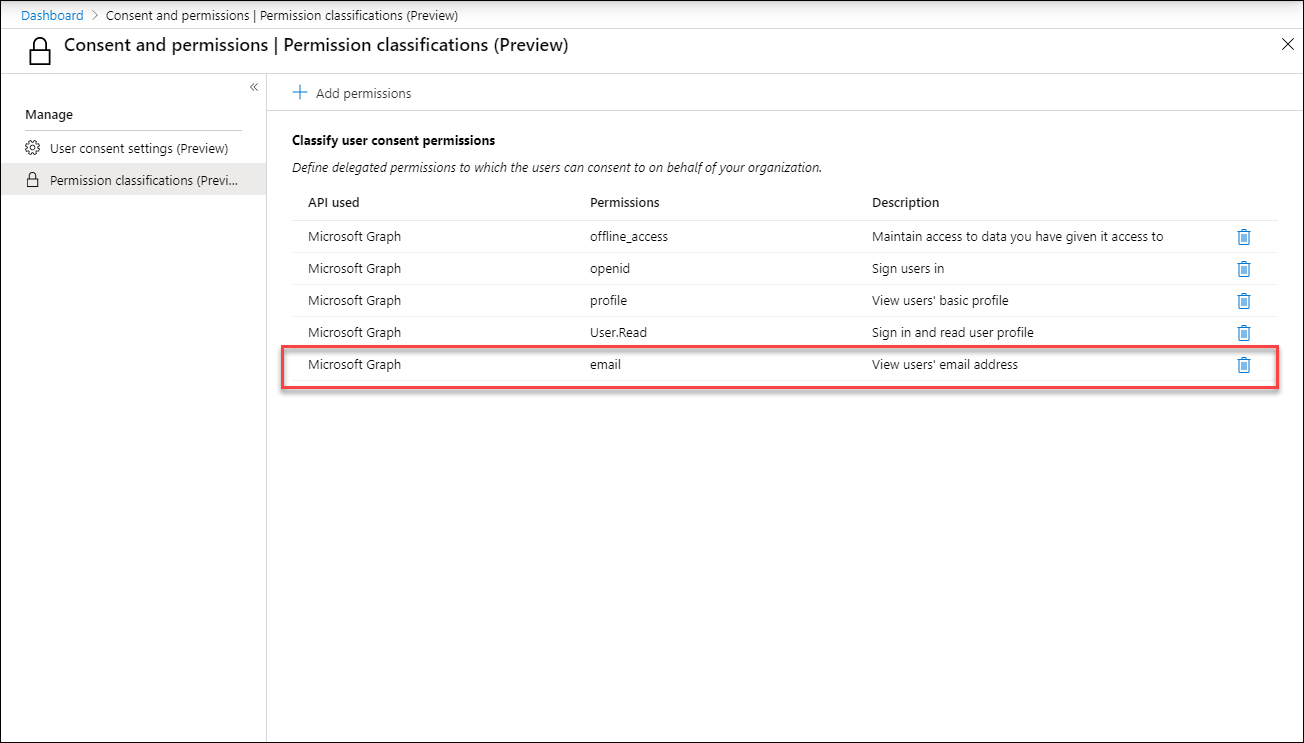Viewport: 1304px width, 743px height.
Task: Click the API used column header
Action: pos(333,202)
